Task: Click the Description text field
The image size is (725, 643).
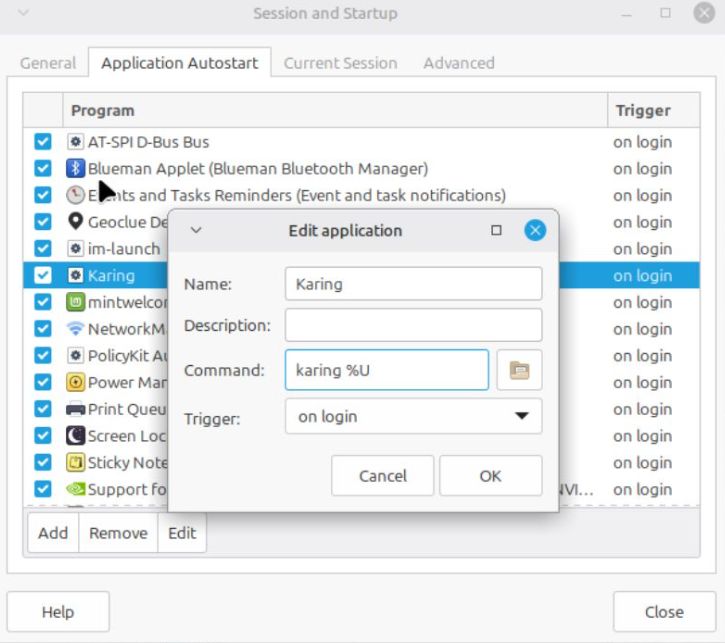Action: [413, 325]
